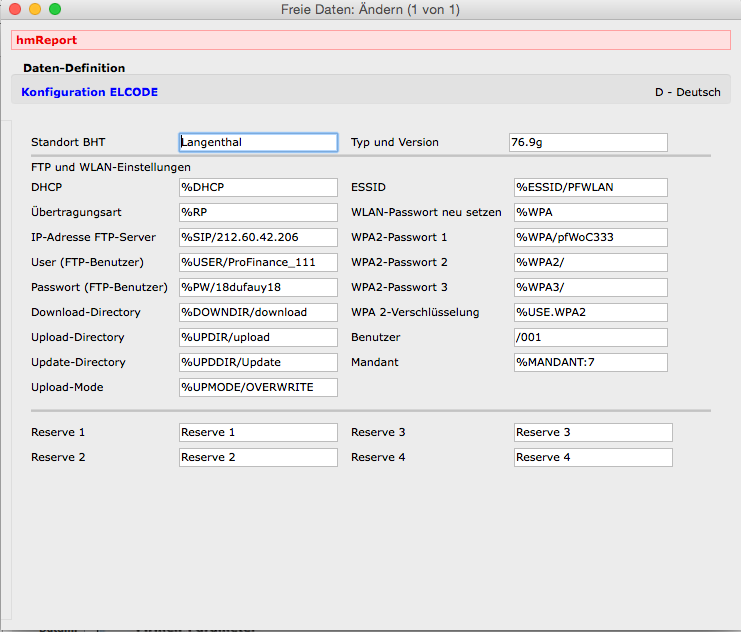Click the Passwort (FTP-Benutzer) field
Image resolution: width=741 pixels, height=632 pixels.
pyautogui.click(x=258, y=287)
